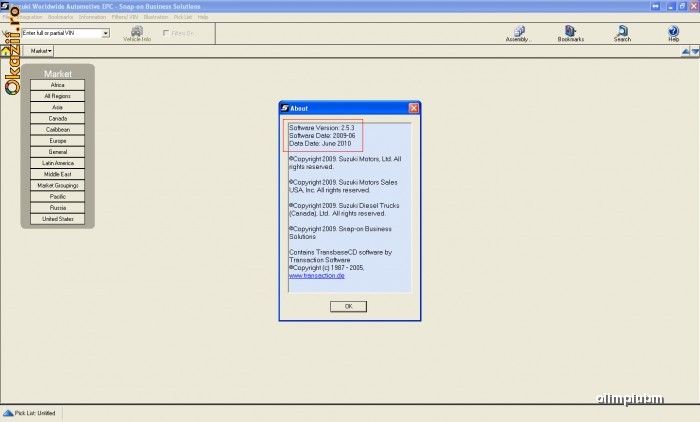Open the Vehicle Info tool
This screenshot has width=700, height=422.
pos(137,34)
